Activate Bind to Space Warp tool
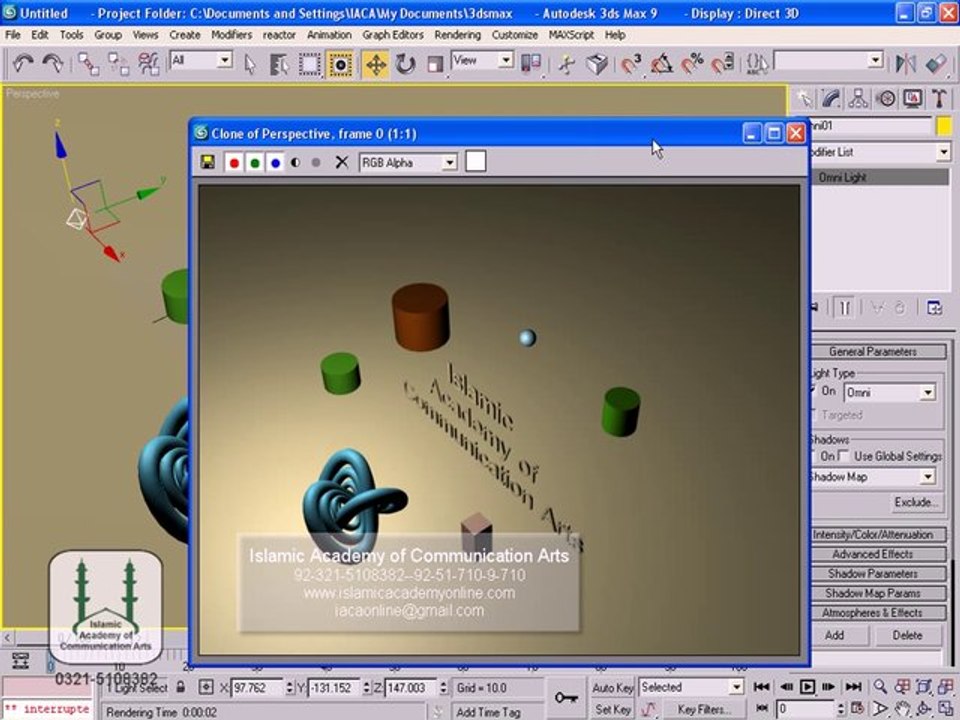 (x=148, y=64)
